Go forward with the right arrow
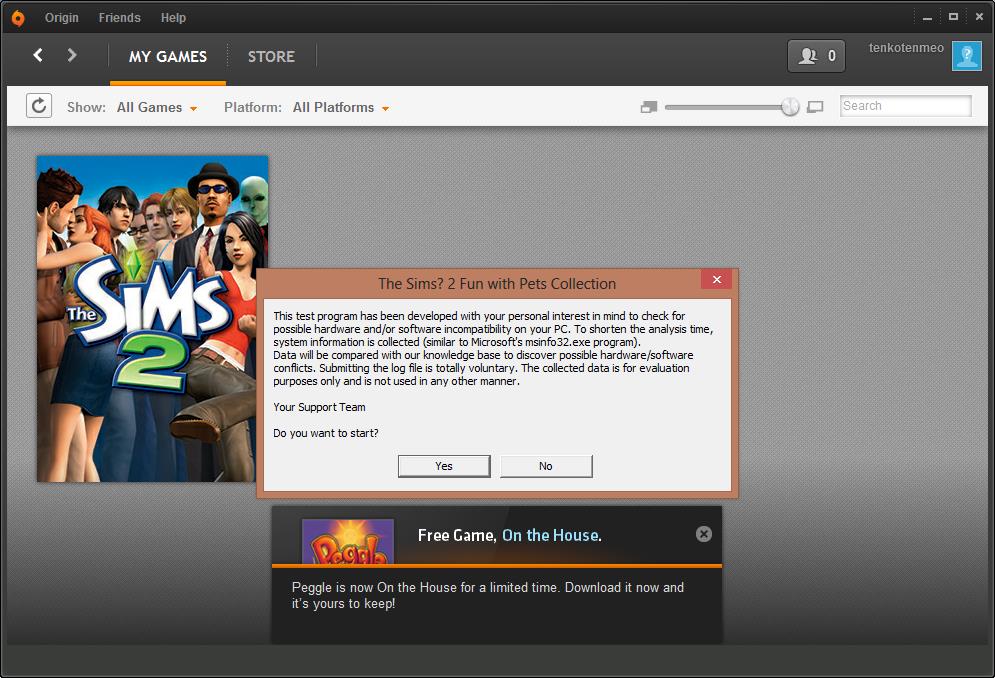995x678 pixels. [x=72, y=55]
